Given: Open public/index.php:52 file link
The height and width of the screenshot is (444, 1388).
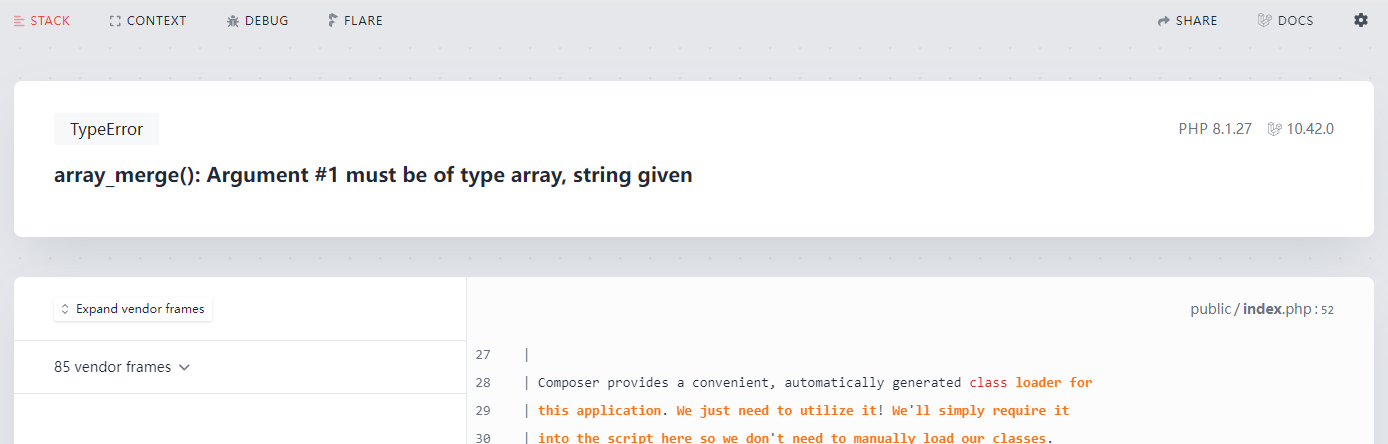Looking at the screenshot, I should click(1262, 309).
